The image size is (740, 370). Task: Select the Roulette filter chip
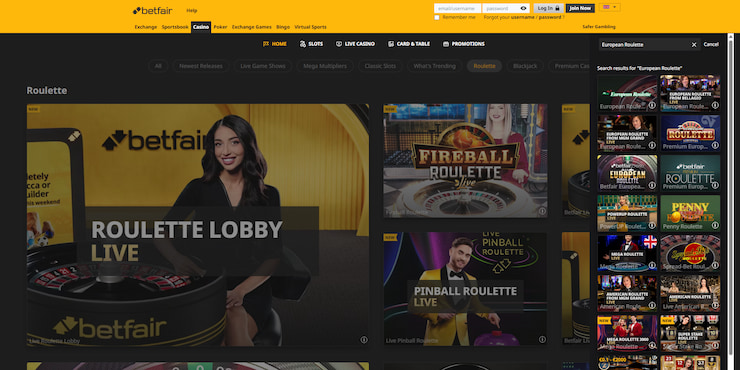(484, 66)
